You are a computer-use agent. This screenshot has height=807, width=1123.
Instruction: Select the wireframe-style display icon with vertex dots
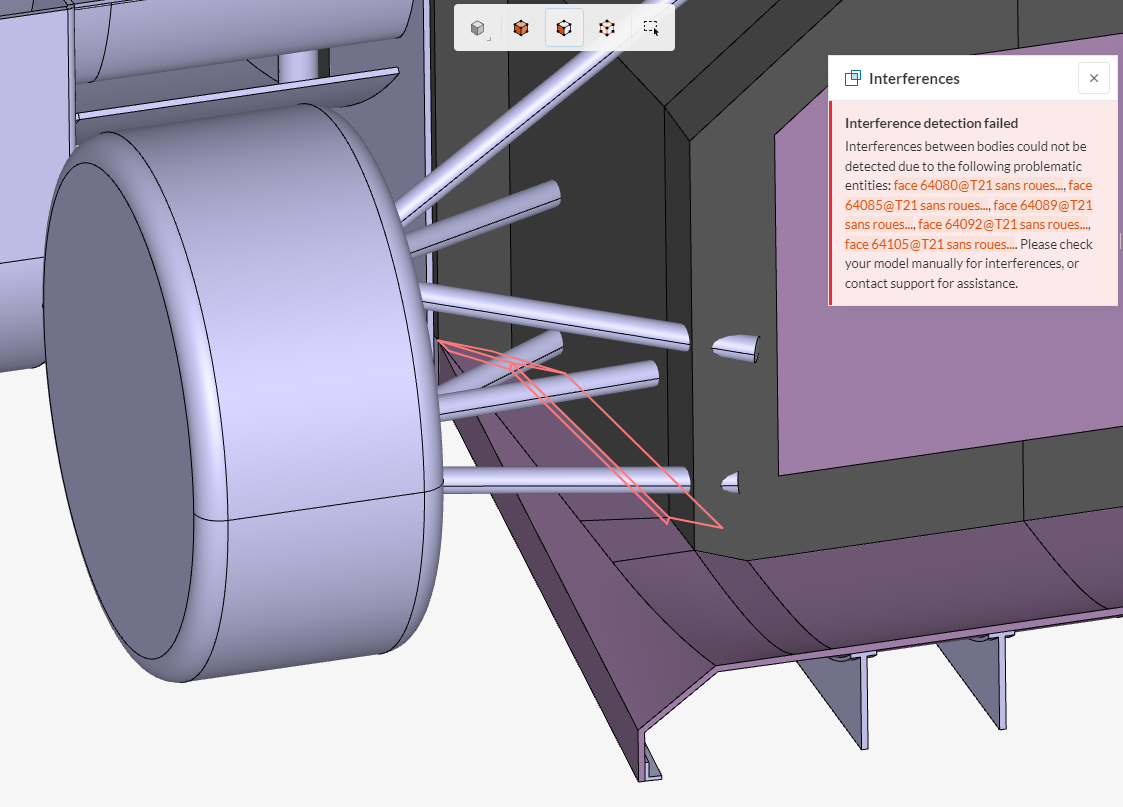click(607, 28)
